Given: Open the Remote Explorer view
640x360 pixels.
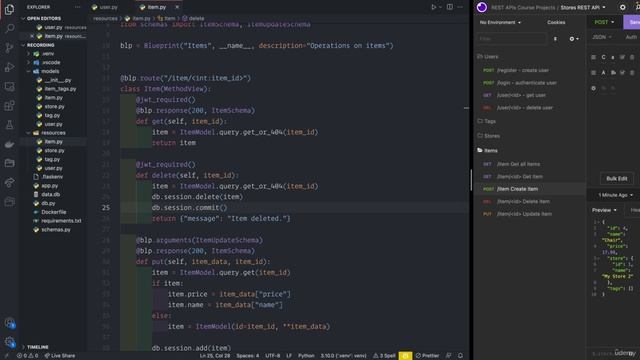Looking at the screenshot, I should (x=9, y=86).
